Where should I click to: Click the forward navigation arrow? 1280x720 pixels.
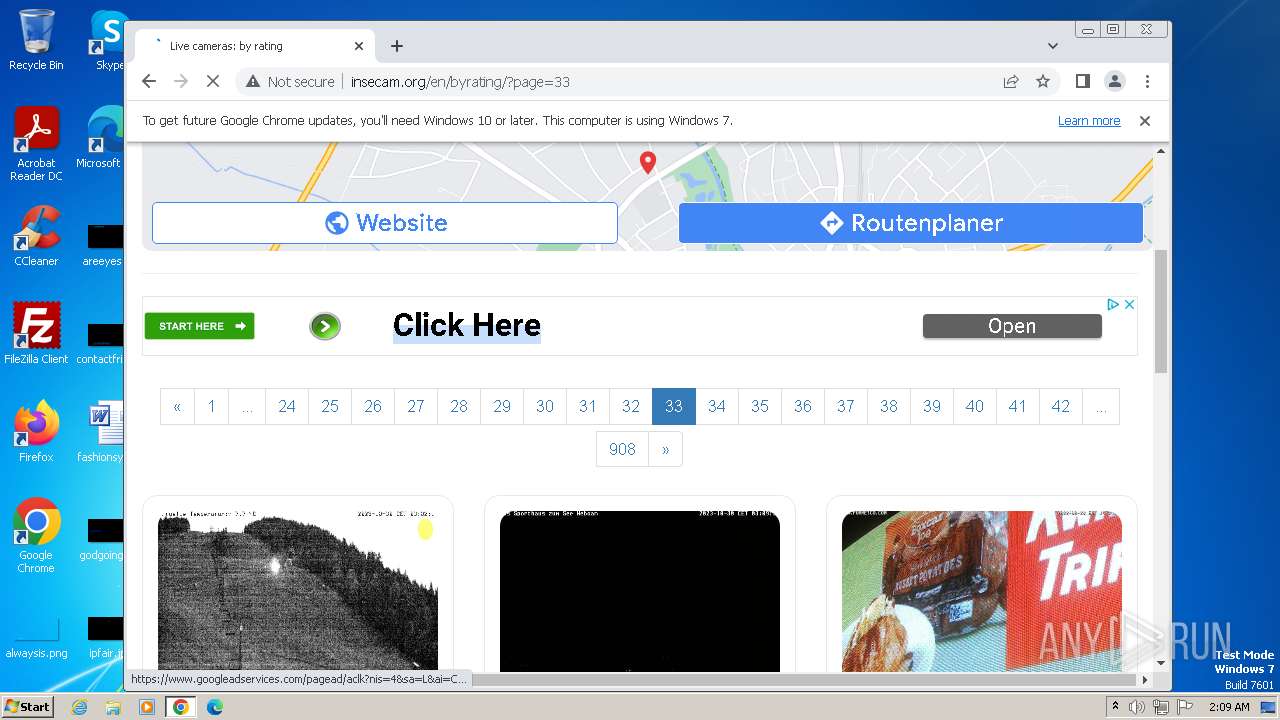click(181, 82)
